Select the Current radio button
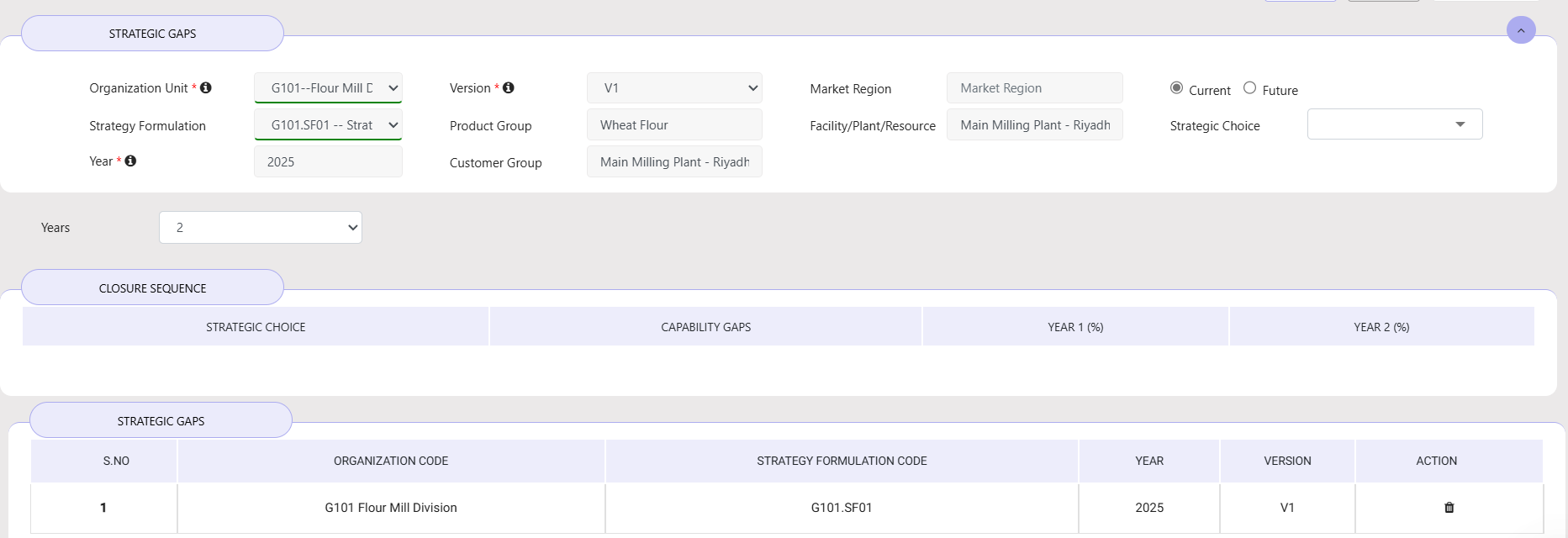The image size is (1568, 538). point(1176,88)
